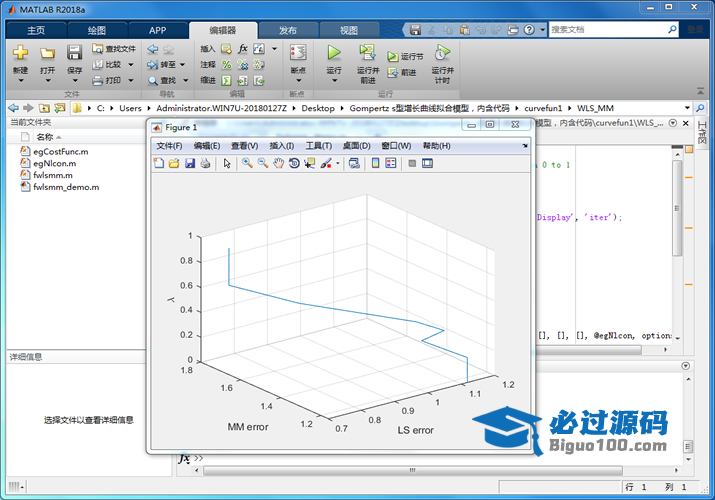The height and width of the screenshot is (500, 715).
Task: Click the Insert Legend icon in Figure toolbar
Action: (x=391, y=163)
